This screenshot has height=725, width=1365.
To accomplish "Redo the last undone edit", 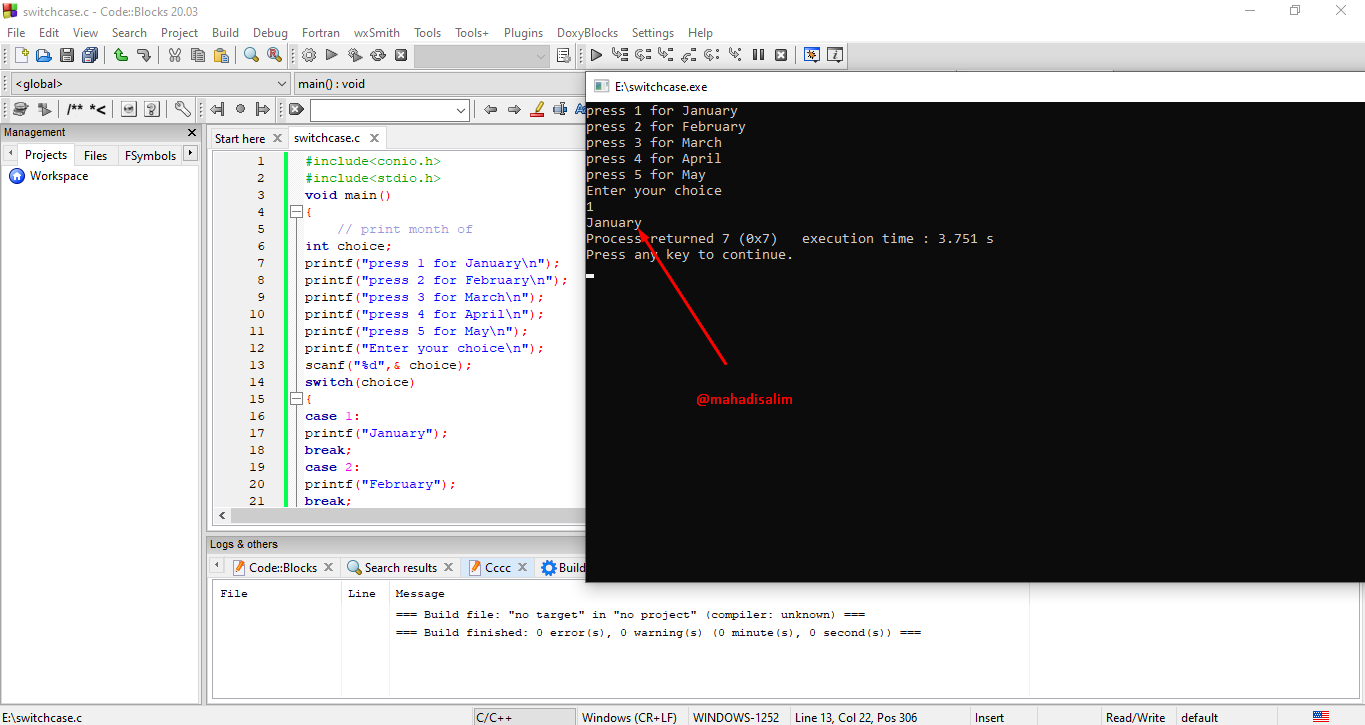I will tap(144, 56).
